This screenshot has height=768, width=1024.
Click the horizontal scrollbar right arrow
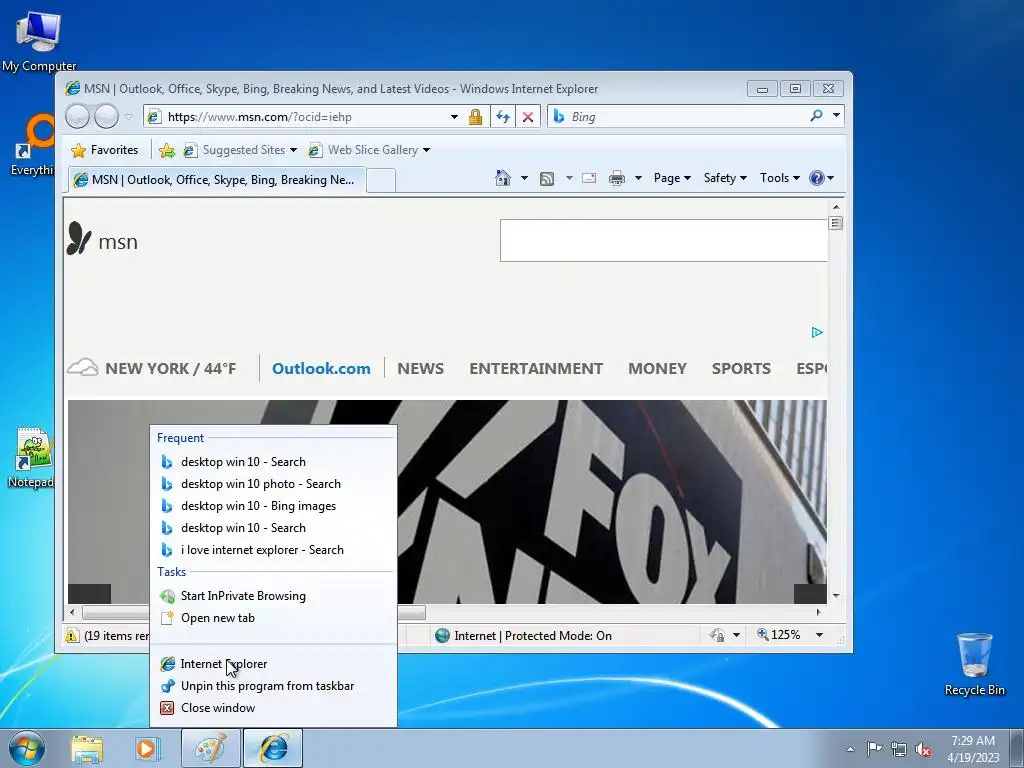point(818,612)
